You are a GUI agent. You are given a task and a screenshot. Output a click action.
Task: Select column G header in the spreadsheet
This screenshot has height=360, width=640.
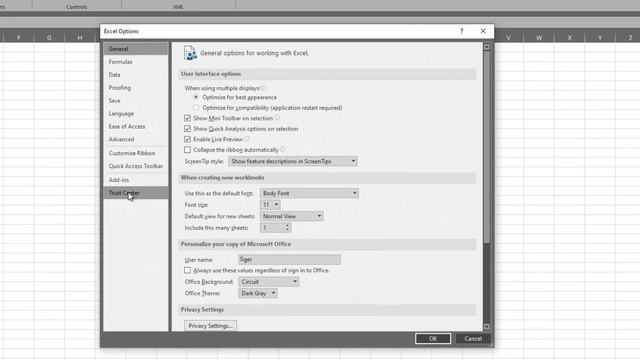click(x=49, y=38)
